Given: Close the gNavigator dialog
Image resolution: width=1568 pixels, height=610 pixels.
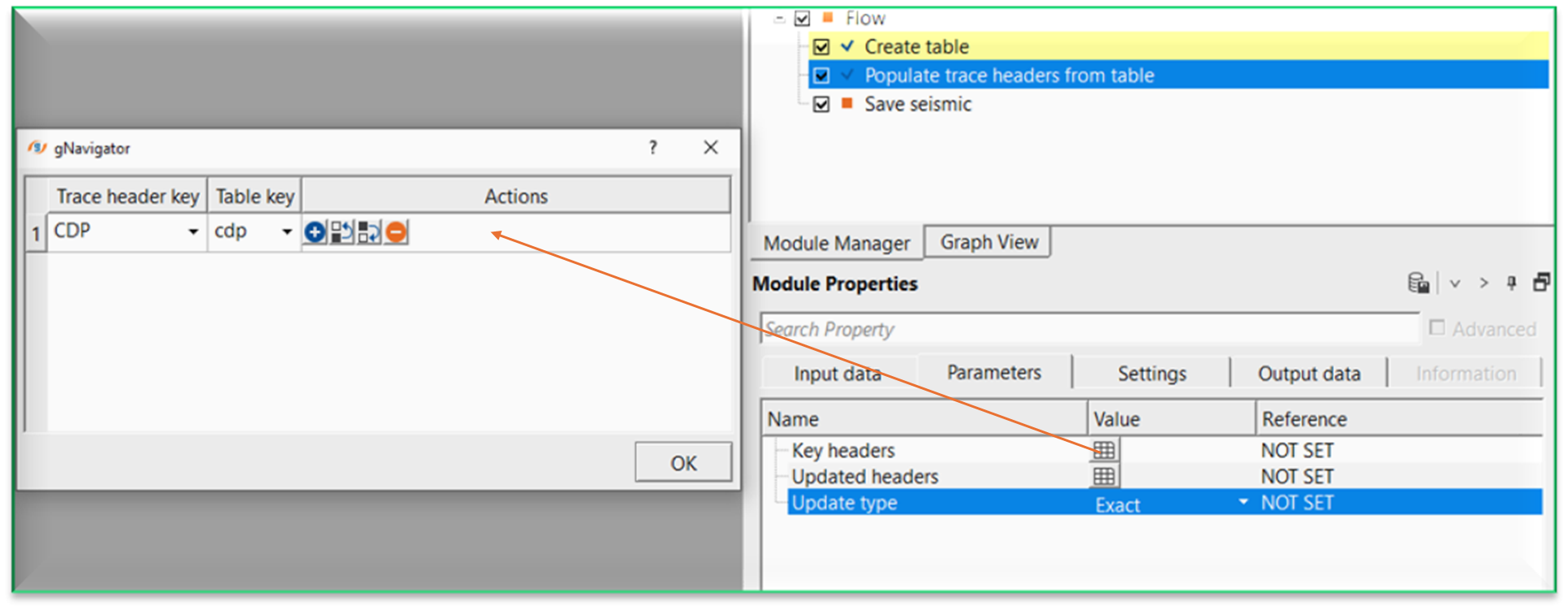Looking at the screenshot, I should 711,147.
